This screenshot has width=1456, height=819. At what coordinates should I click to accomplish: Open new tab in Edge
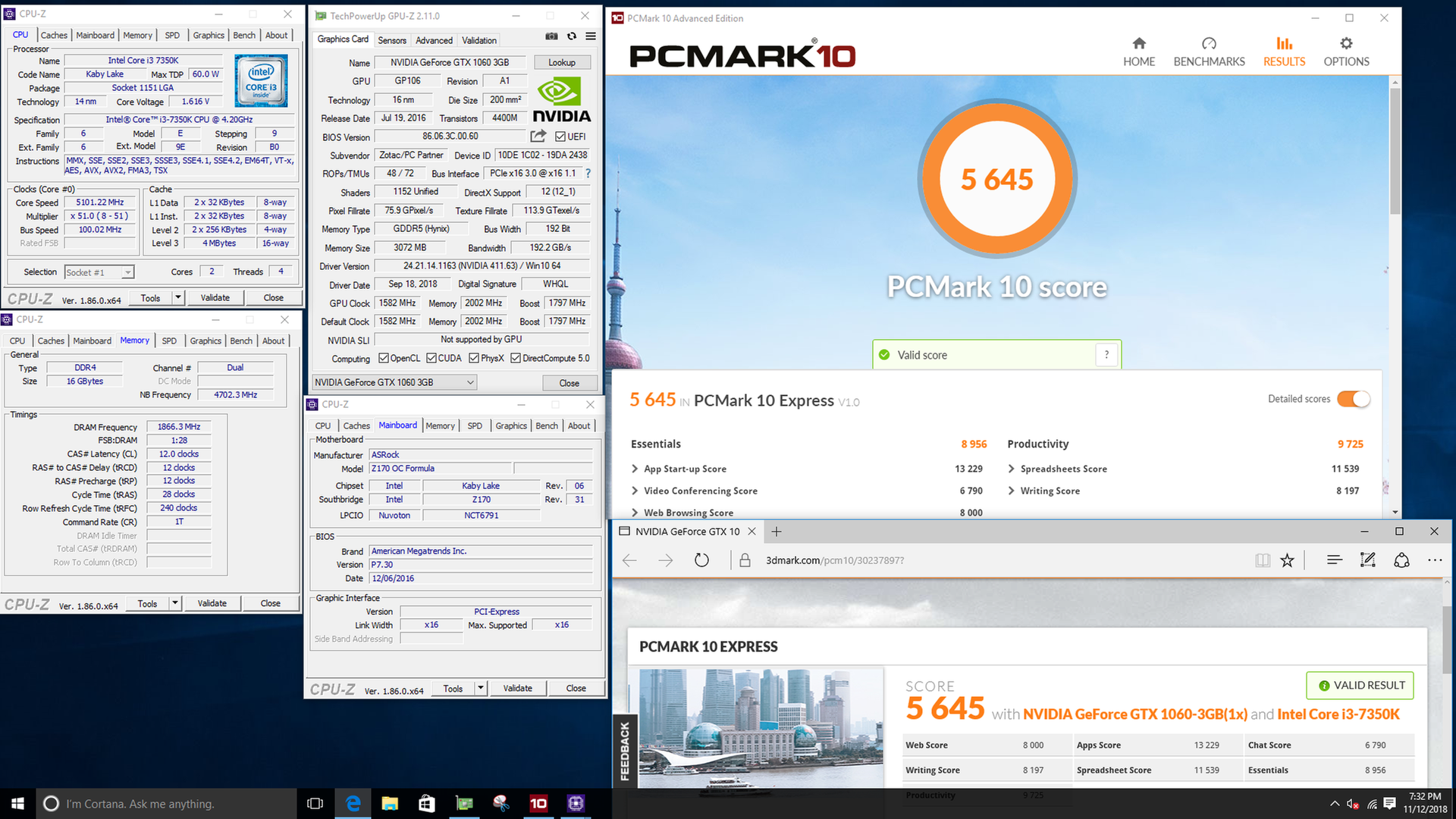(x=776, y=532)
